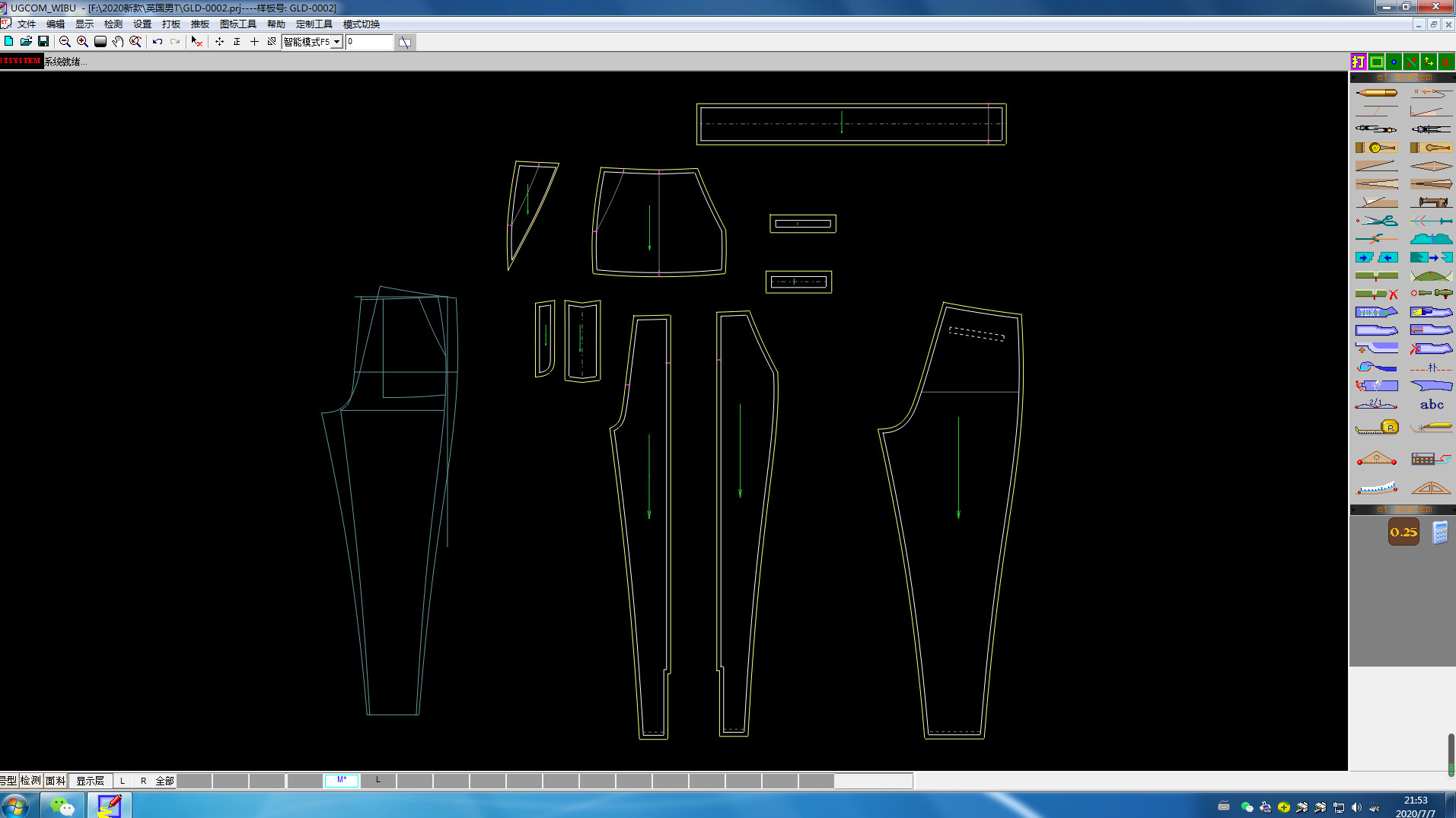The image size is (1456, 818).
Task: Click the 0.25 value button
Action: pos(1403,532)
